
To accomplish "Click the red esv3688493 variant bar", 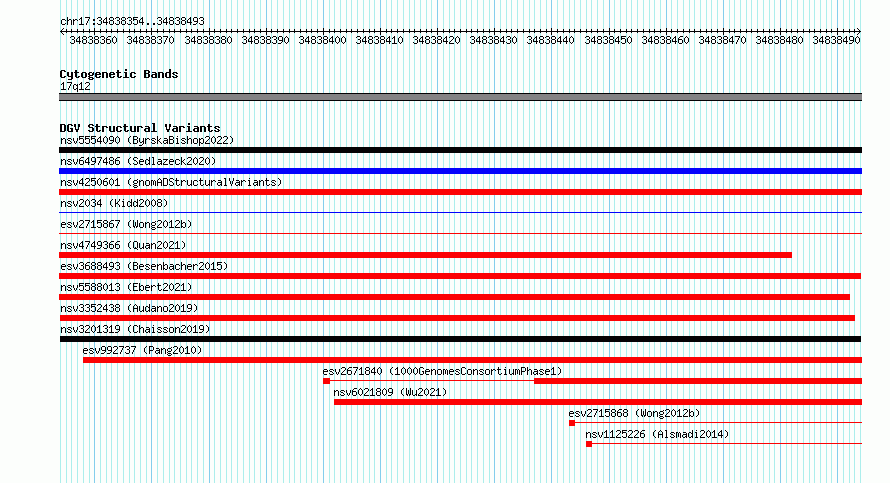I will pos(460,276).
